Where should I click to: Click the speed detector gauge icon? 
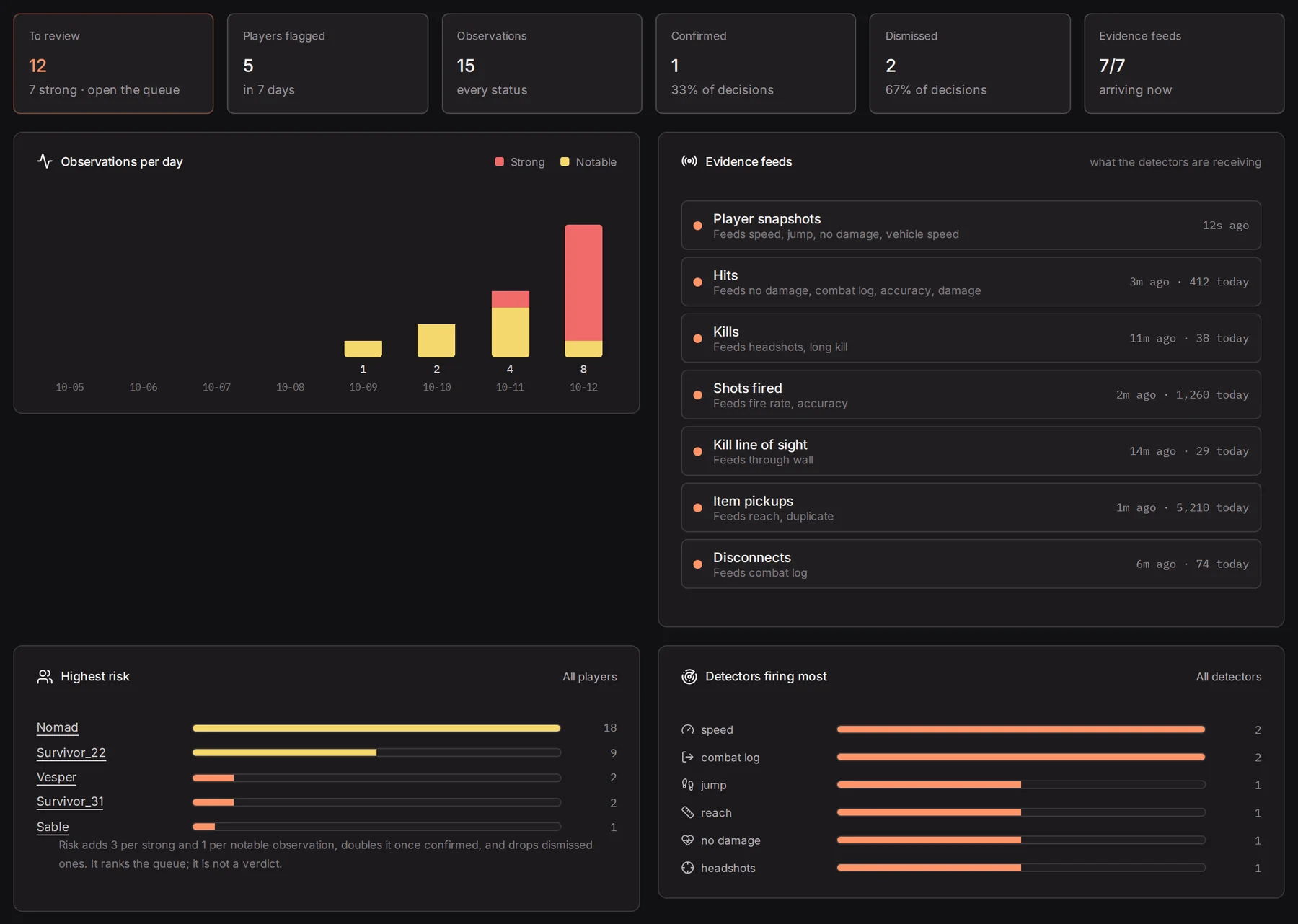pyautogui.click(x=688, y=729)
